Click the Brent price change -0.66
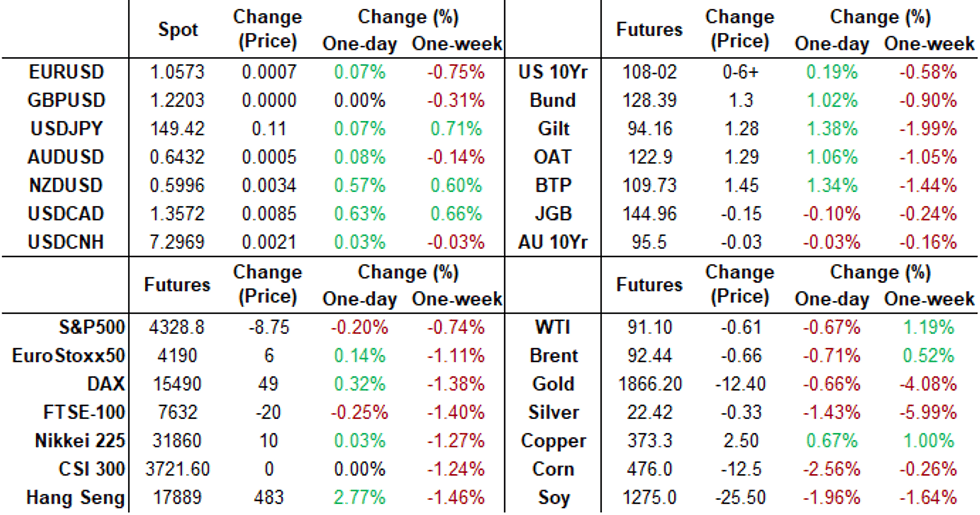The image size is (980, 515). [x=742, y=355]
